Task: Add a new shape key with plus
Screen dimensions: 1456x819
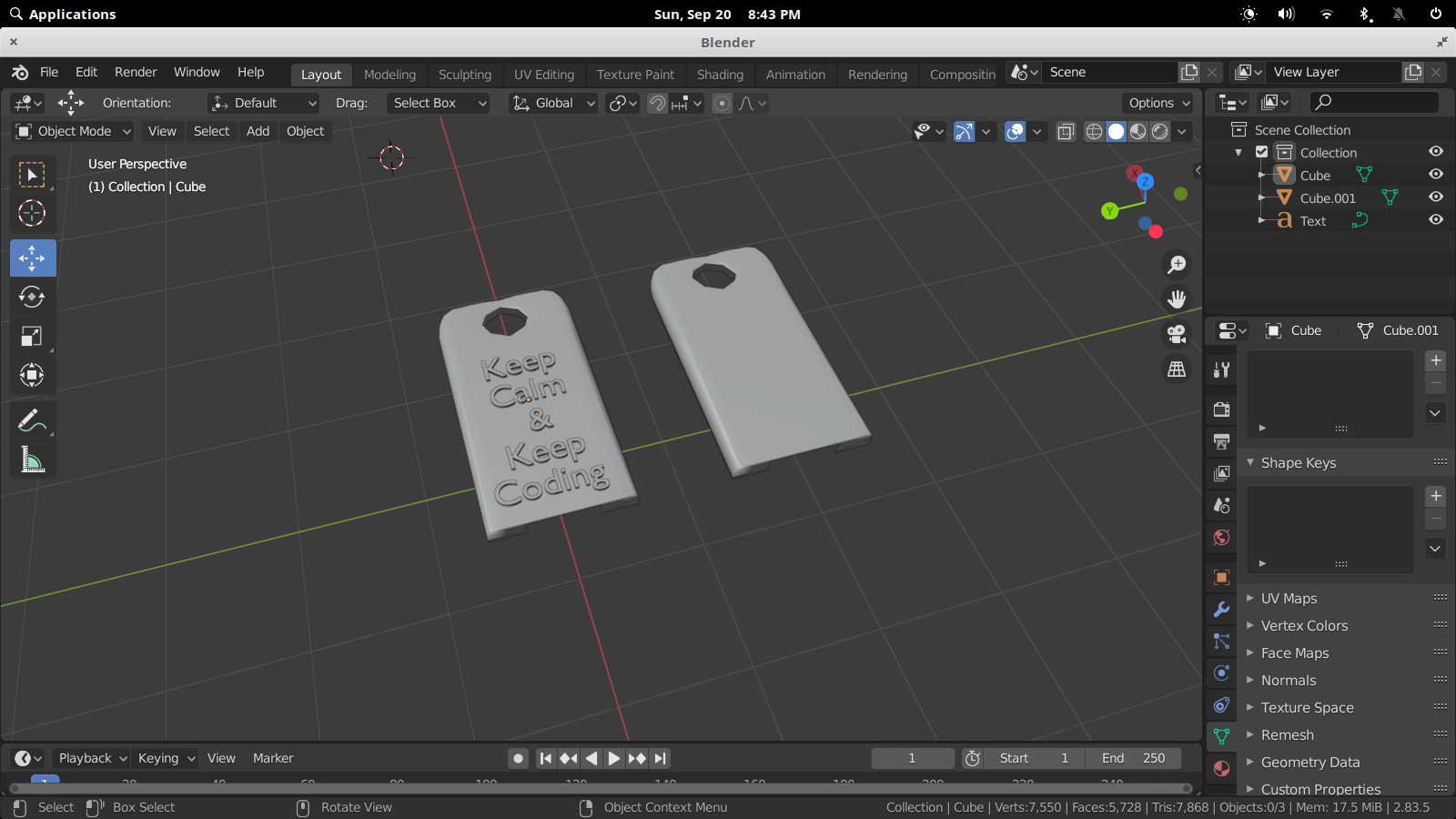Action: pos(1436,496)
